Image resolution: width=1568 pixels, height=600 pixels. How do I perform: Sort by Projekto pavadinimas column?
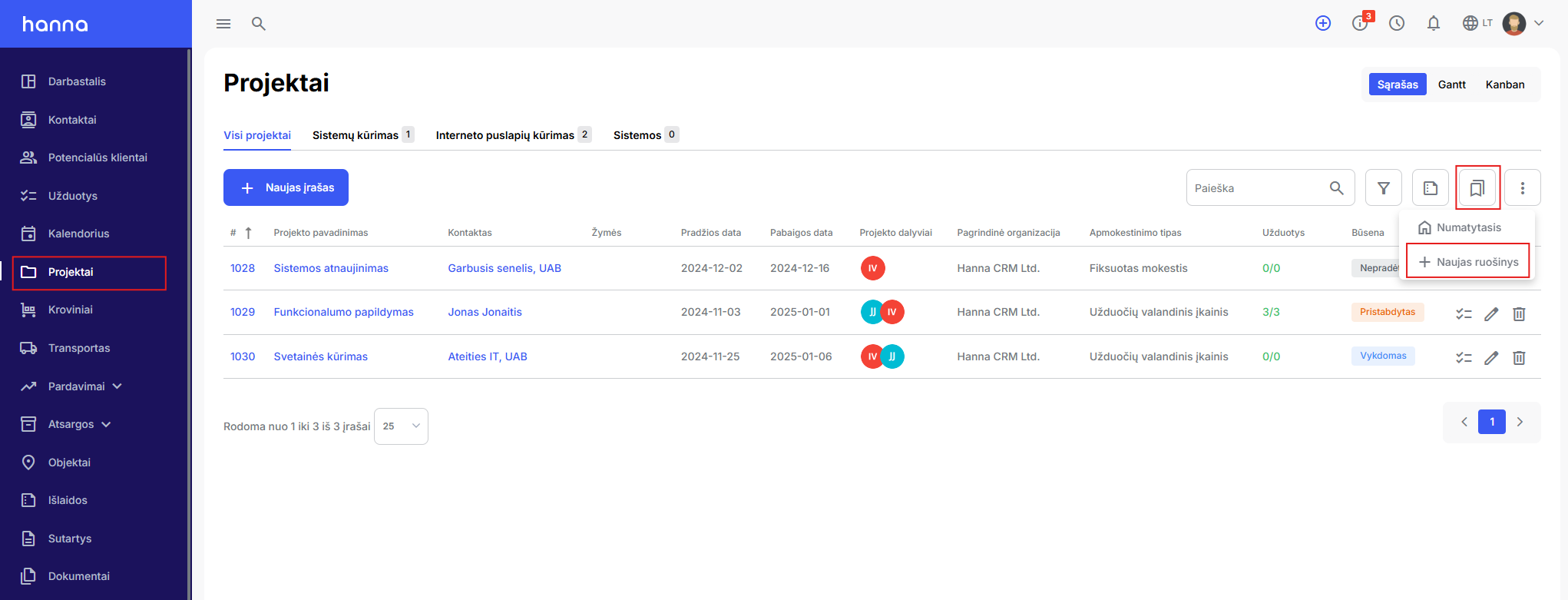(321, 233)
